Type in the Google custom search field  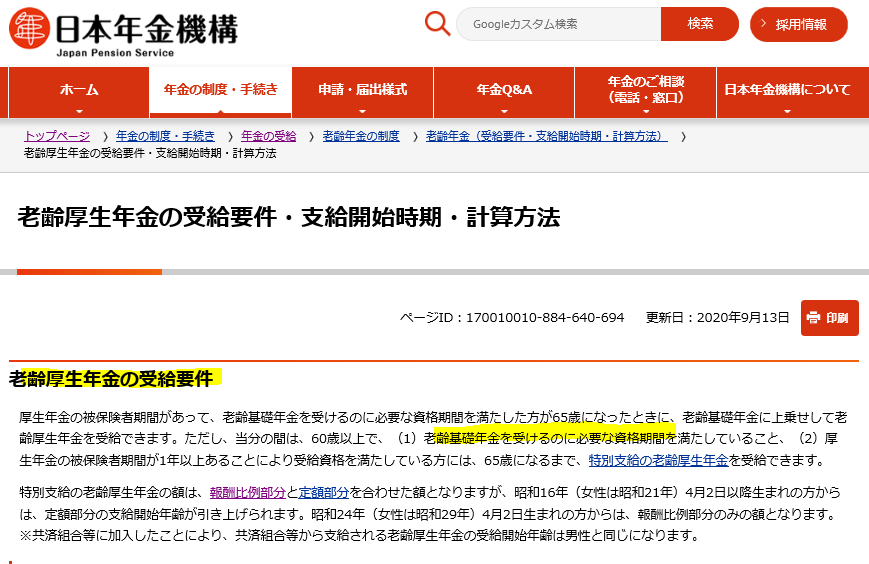pos(557,24)
